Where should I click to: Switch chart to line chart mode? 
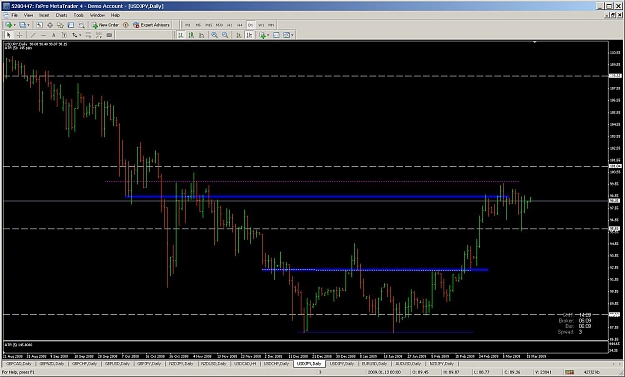click(202, 35)
